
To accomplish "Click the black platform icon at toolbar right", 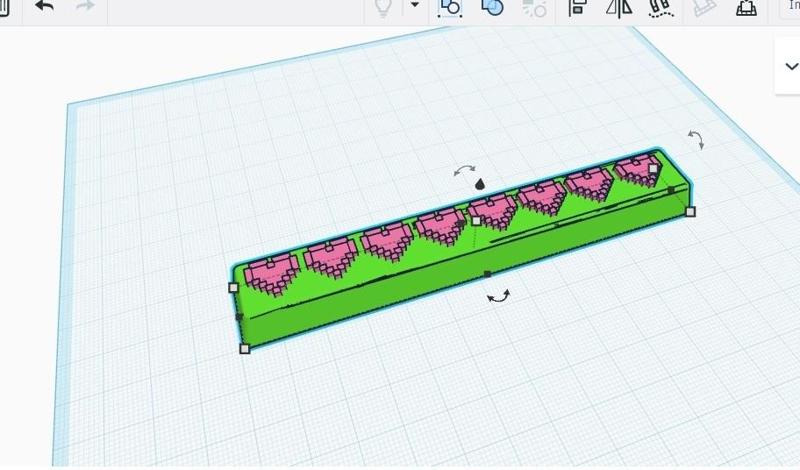I will (x=746, y=8).
